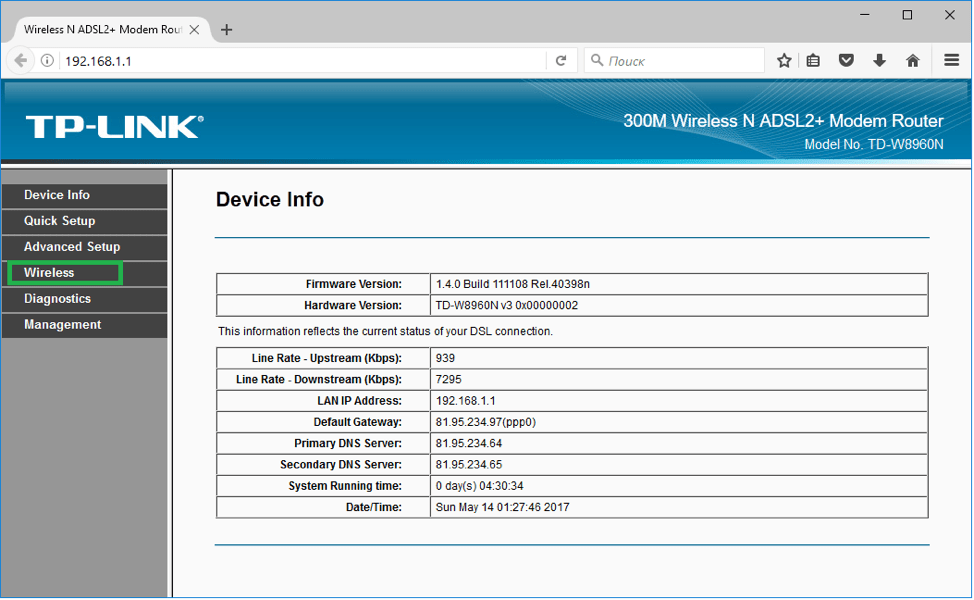The width and height of the screenshot is (974, 600).
Task: Reload the router page
Action: click(562, 61)
